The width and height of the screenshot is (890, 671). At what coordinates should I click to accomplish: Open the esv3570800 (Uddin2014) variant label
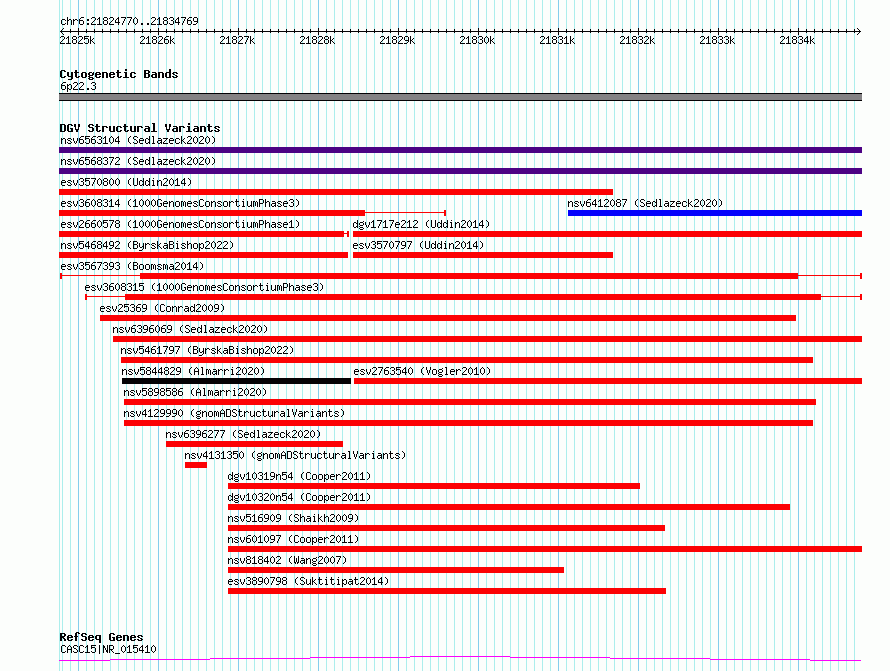click(x=126, y=182)
